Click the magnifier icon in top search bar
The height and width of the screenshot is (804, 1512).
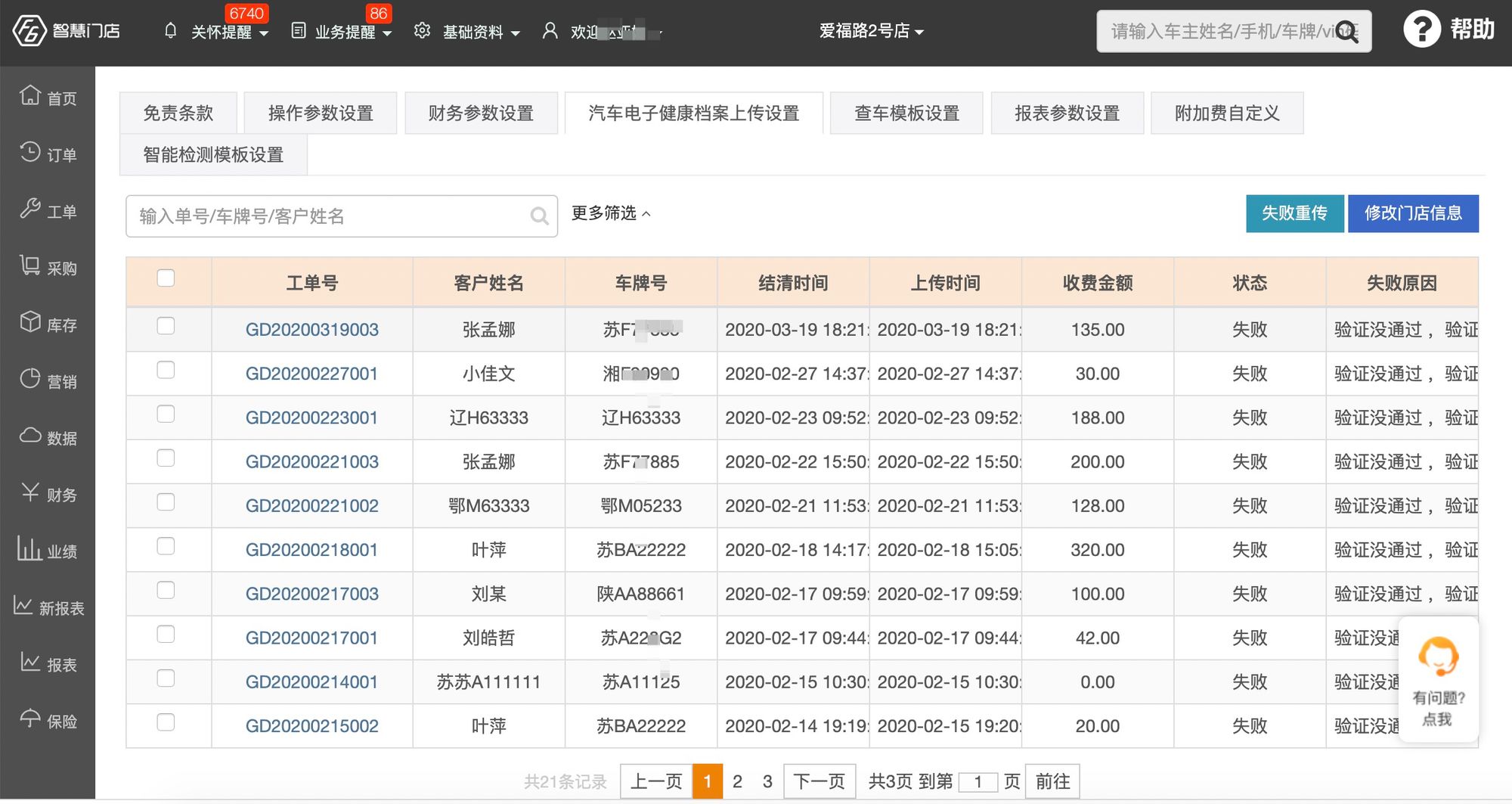point(1346,32)
